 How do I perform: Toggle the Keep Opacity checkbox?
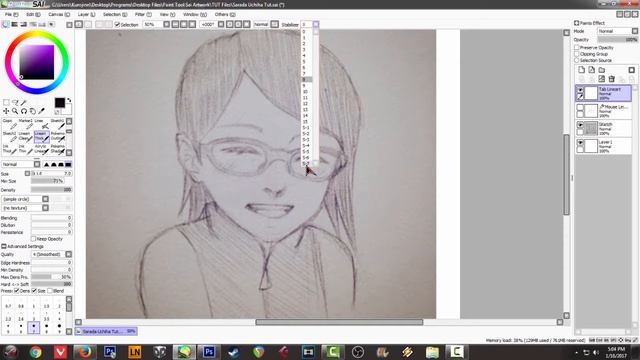pos(33,239)
